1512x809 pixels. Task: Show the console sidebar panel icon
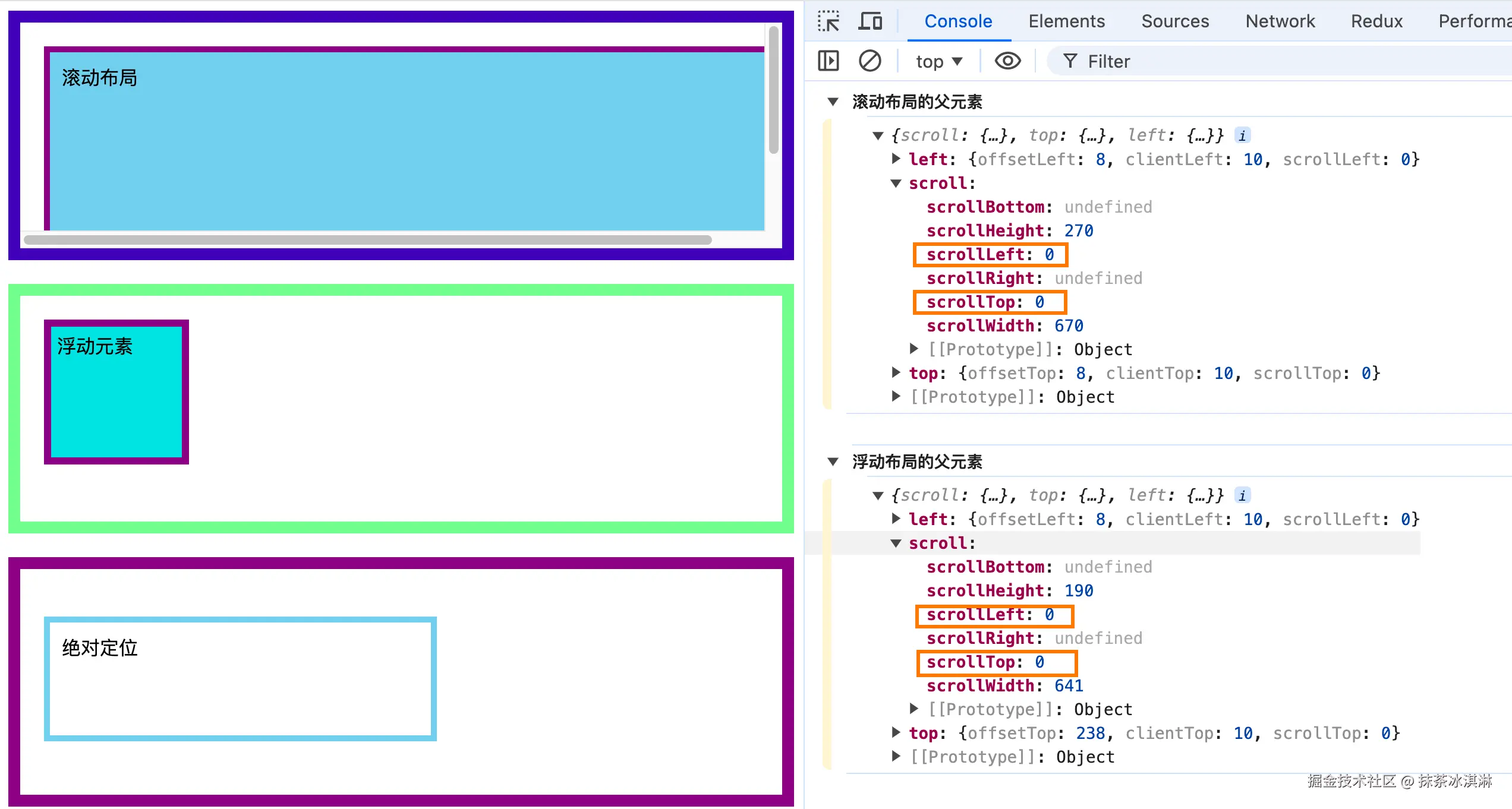(x=828, y=61)
